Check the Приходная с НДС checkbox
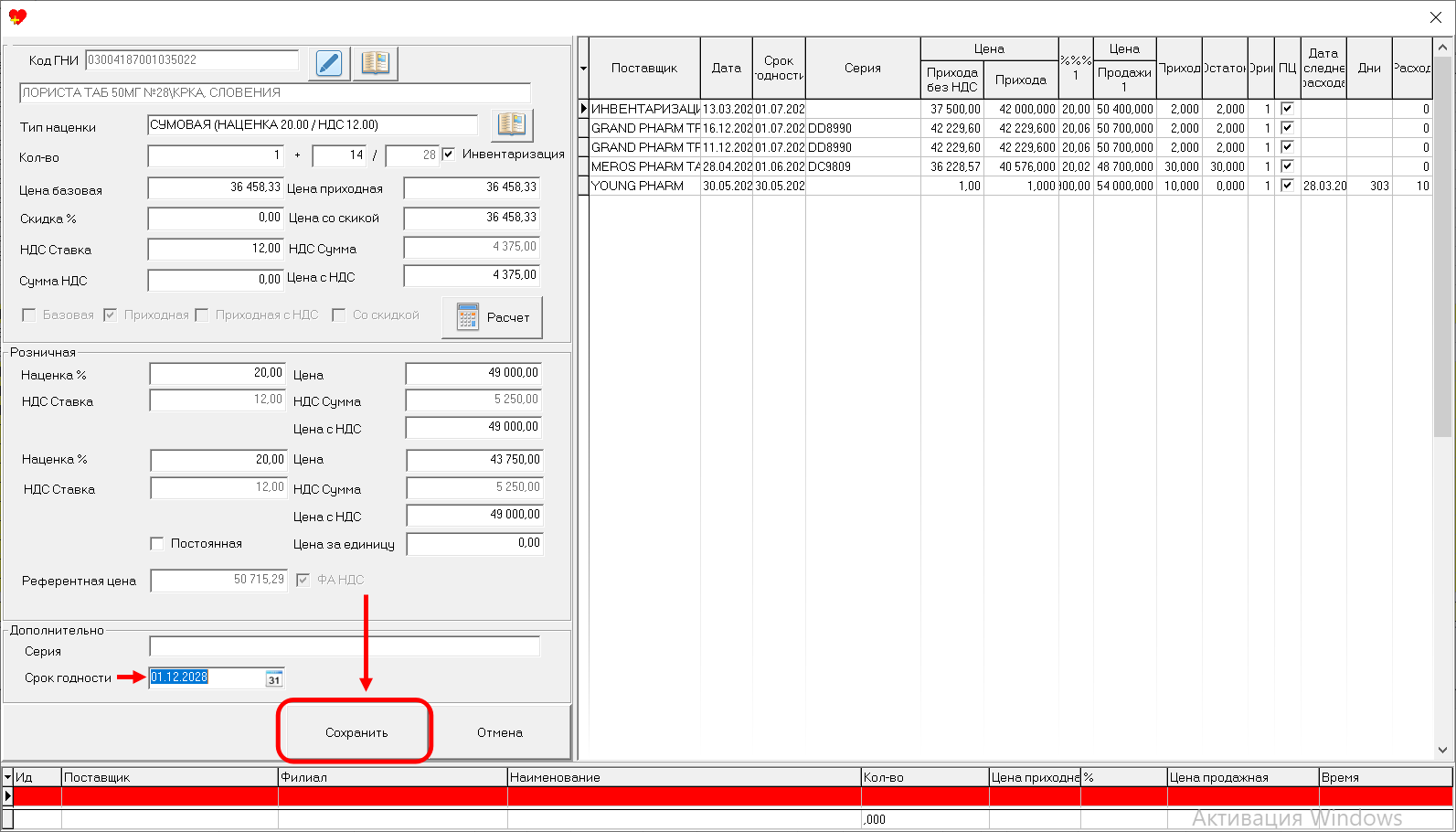The image size is (1456, 832). [x=202, y=315]
